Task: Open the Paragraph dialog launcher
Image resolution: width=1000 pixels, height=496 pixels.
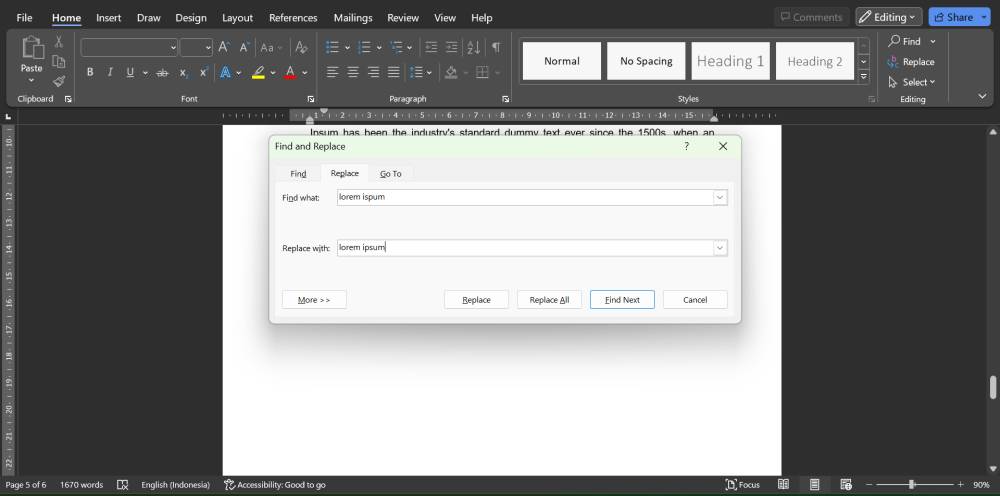Action: tap(505, 99)
